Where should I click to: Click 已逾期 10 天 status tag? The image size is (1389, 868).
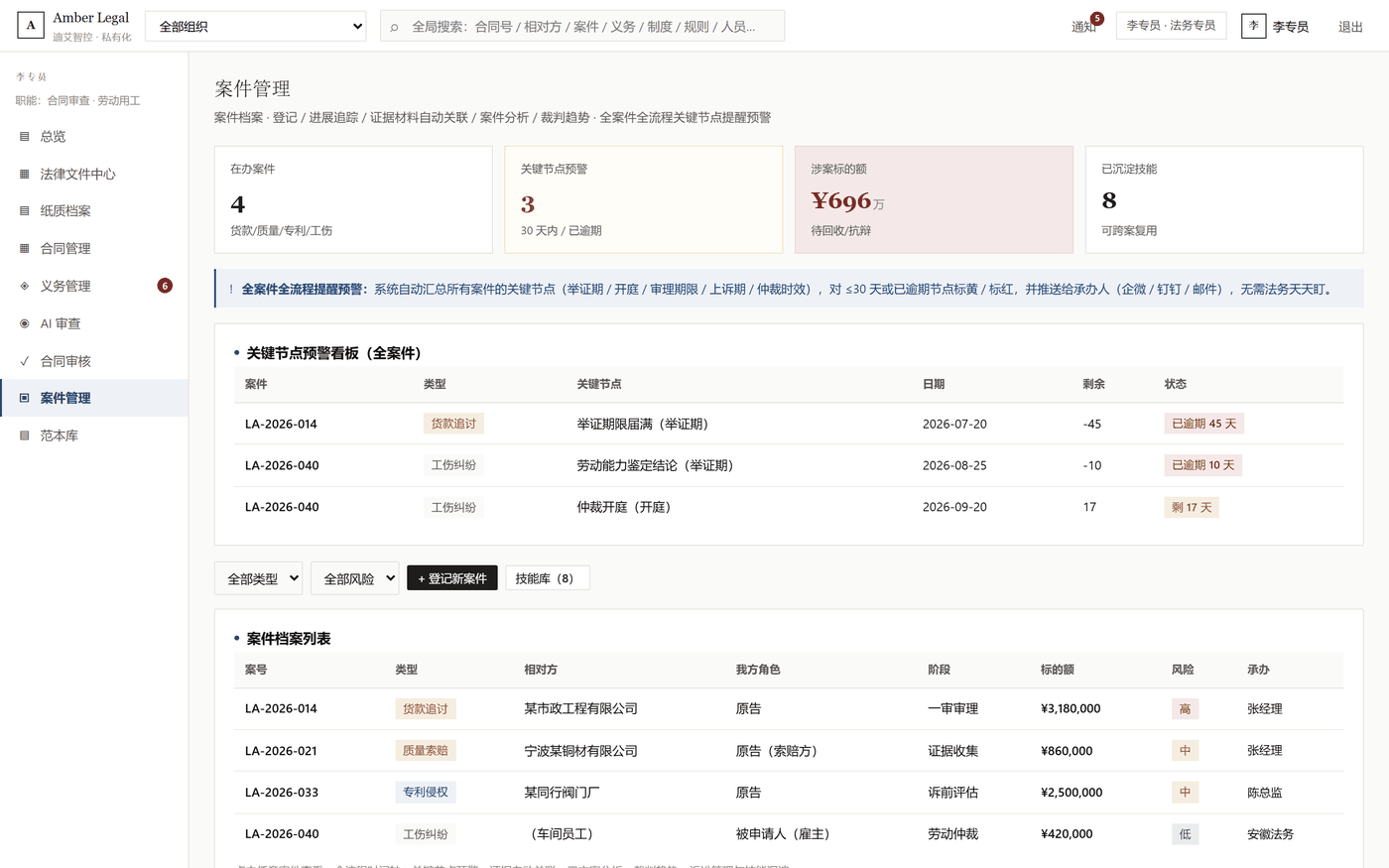pyautogui.click(x=1202, y=465)
